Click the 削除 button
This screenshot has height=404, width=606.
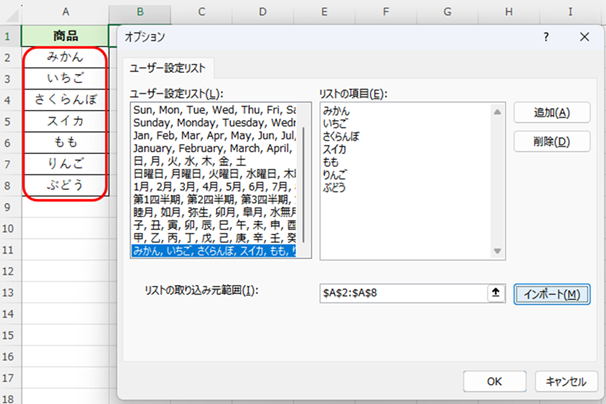pyautogui.click(x=548, y=141)
